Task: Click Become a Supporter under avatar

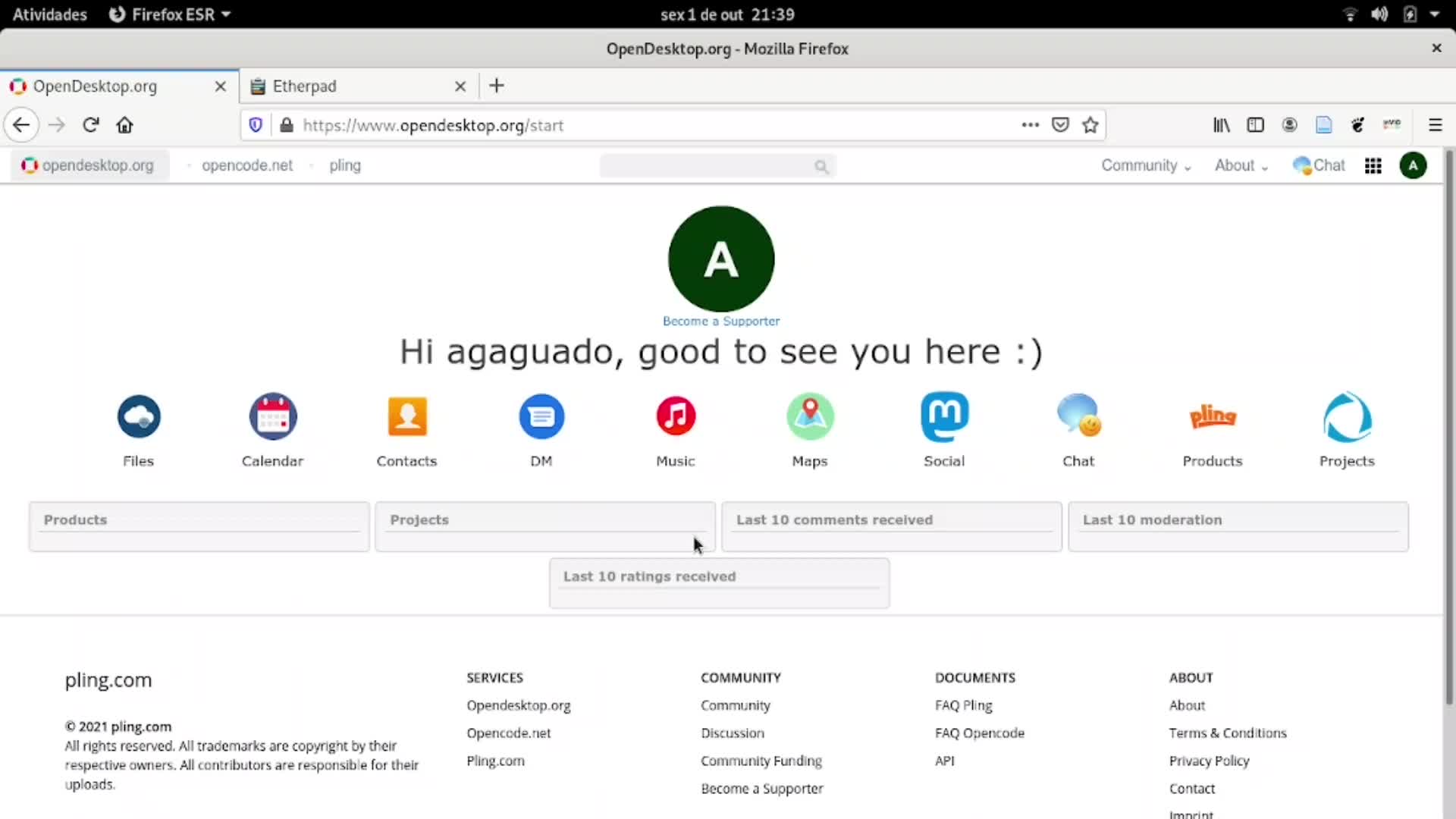Action: pyautogui.click(x=721, y=321)
